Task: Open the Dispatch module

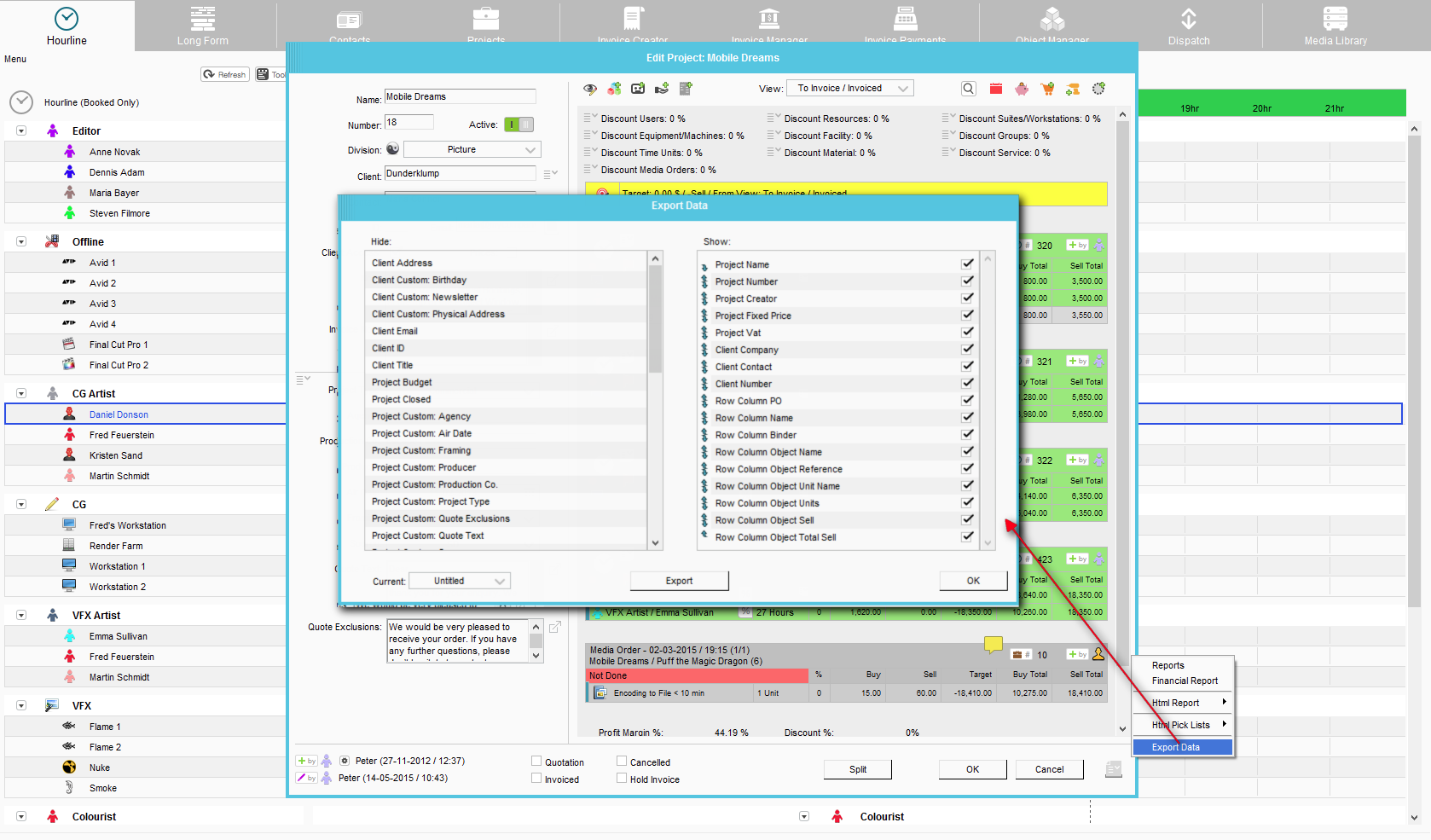Action: click(x=1189, y=24)
